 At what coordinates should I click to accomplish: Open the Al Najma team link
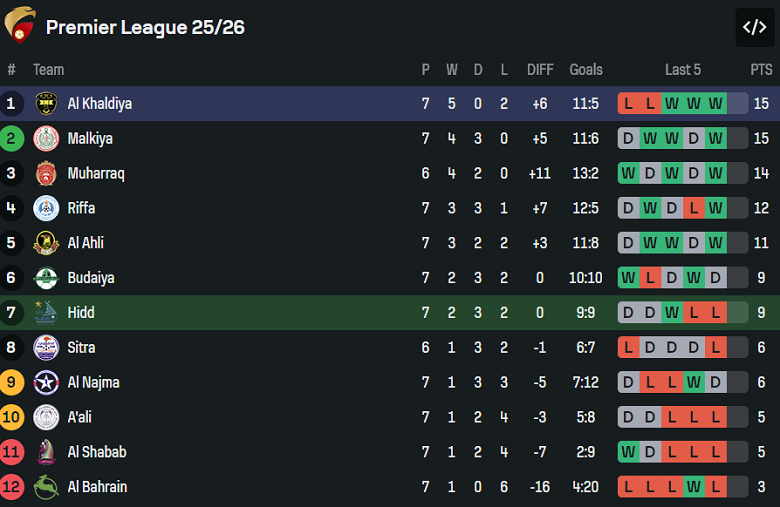coord(93,382)
